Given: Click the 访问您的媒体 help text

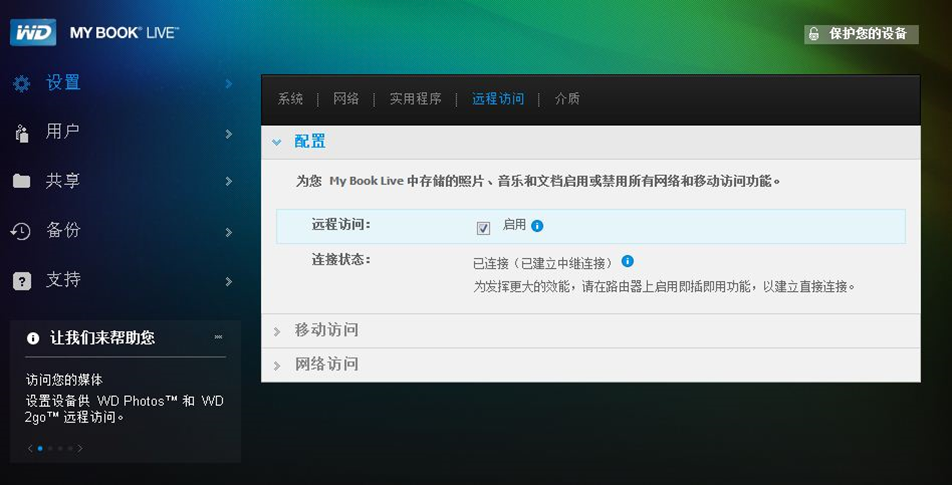Looking at the screenshot, I should 64,380.
